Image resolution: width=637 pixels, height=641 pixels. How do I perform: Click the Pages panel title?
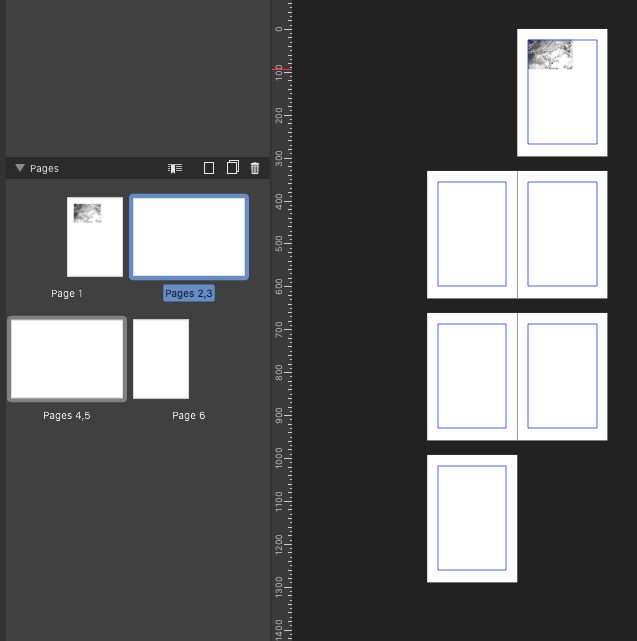45,168
